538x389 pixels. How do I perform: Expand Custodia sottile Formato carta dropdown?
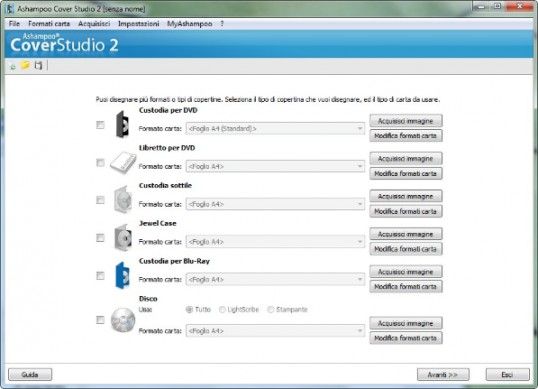(x=275, y=204)
